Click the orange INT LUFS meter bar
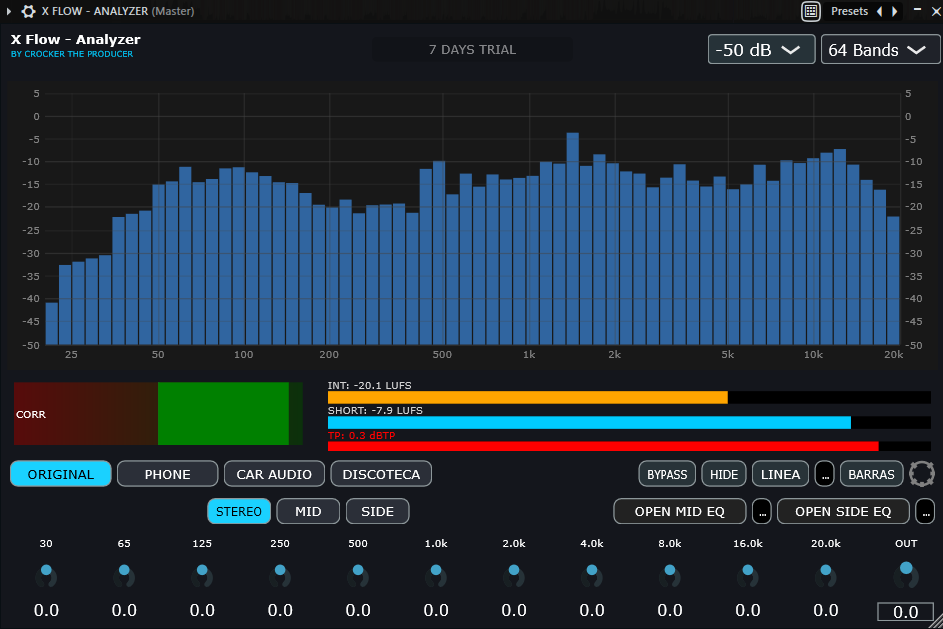This screenshot has height=629, width=943. (527, 397)
